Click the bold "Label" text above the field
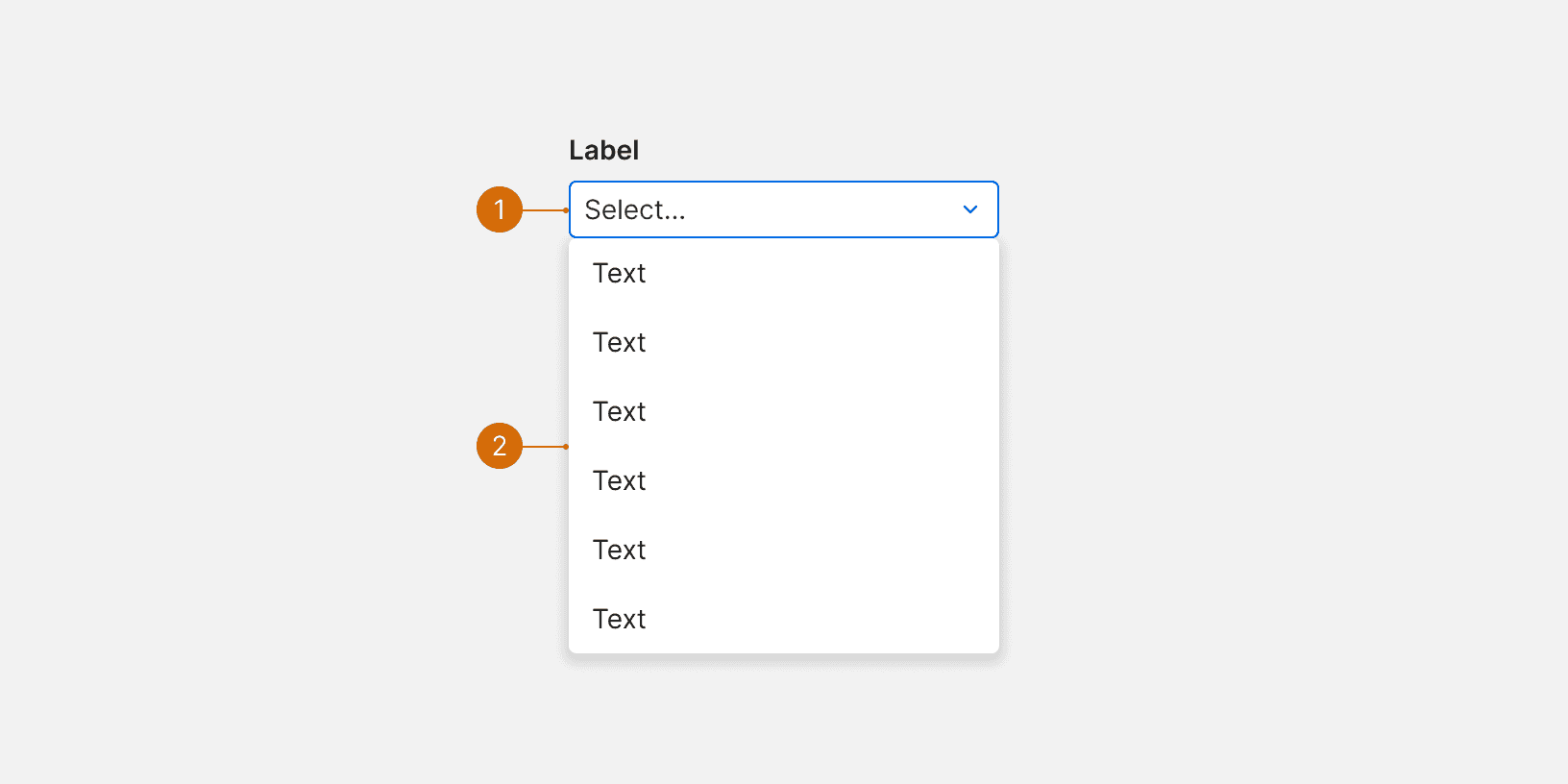This screenshot has width=1568, height=784. 603,151
